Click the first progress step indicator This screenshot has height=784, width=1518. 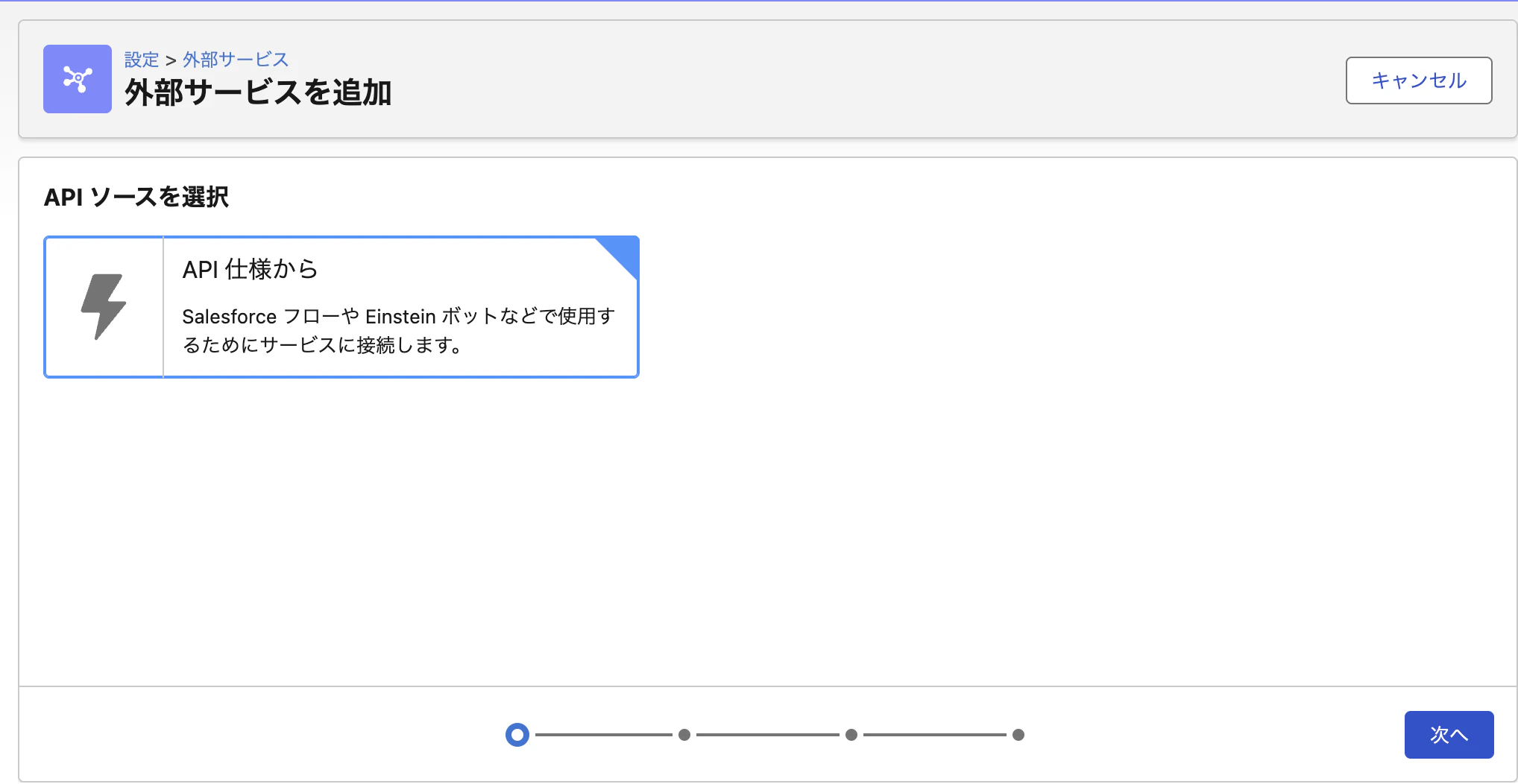[517, 735]
